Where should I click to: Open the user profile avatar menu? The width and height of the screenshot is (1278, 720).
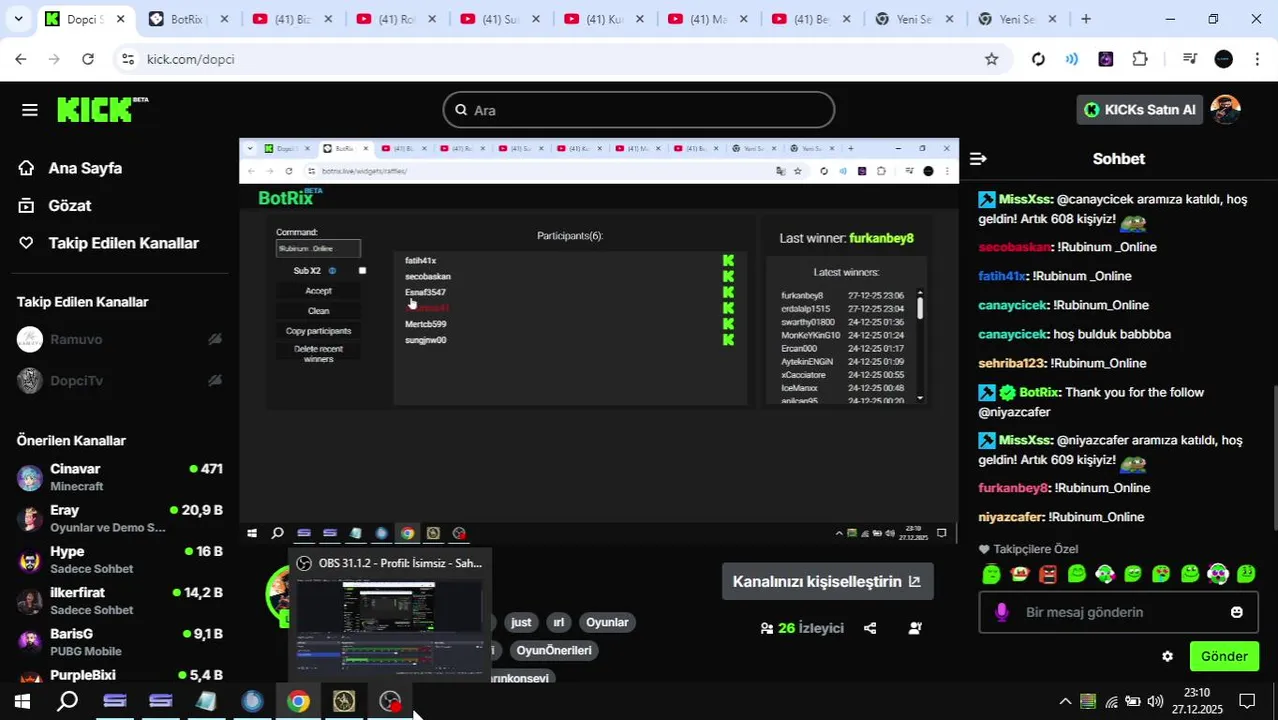click(x=1225, y=110)
